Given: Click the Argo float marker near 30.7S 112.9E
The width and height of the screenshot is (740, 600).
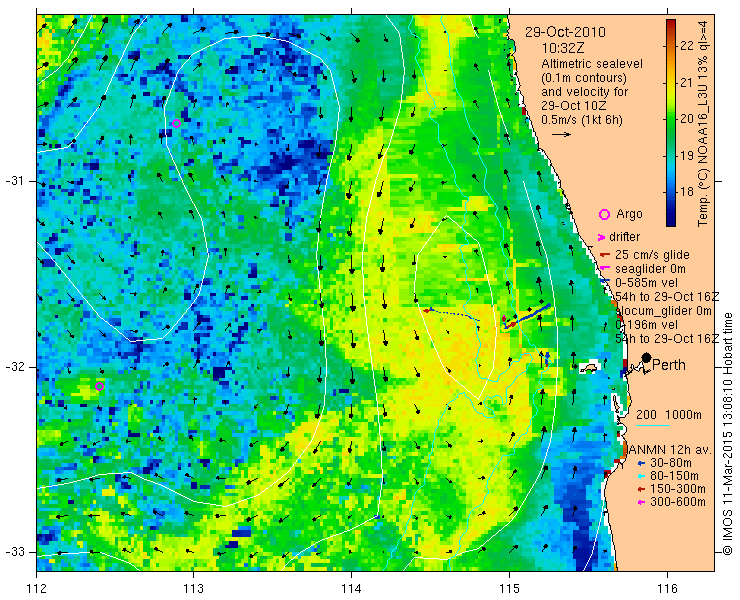Looking at the screenshot, I should click(x=177, y=124).
